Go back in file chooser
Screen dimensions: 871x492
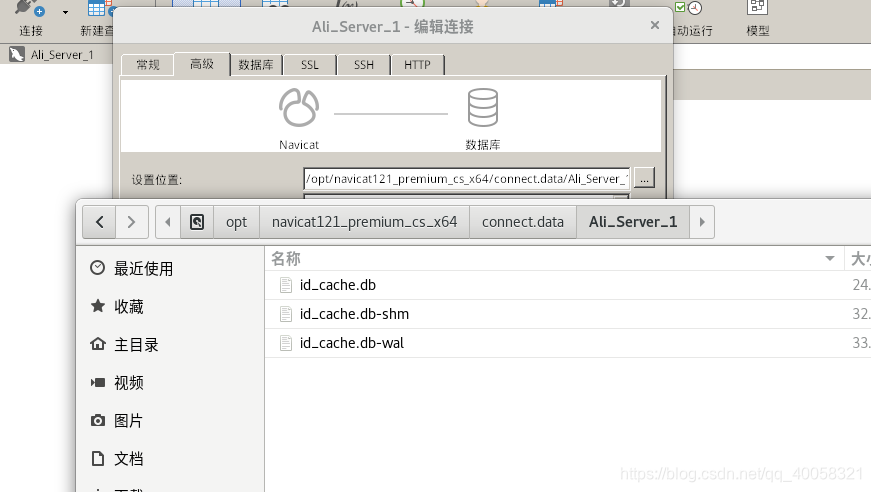pyautogui.click(x=99, y=222)
